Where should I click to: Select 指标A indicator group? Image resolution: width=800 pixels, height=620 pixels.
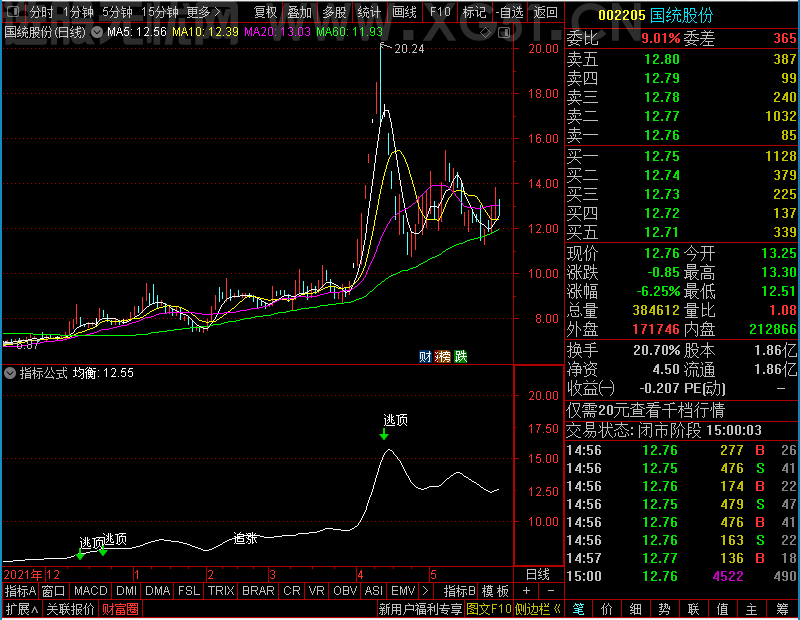pyautogui.click(x=20, y=591)
